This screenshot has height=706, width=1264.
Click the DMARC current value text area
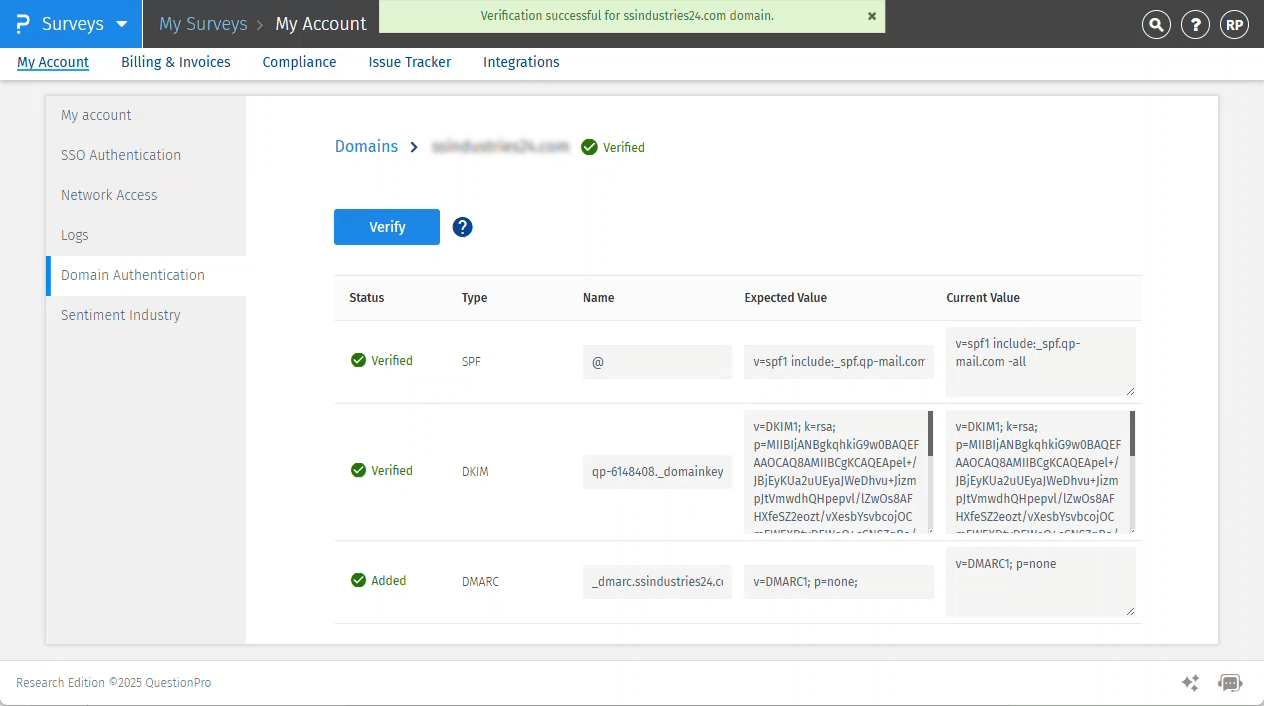1041,582
